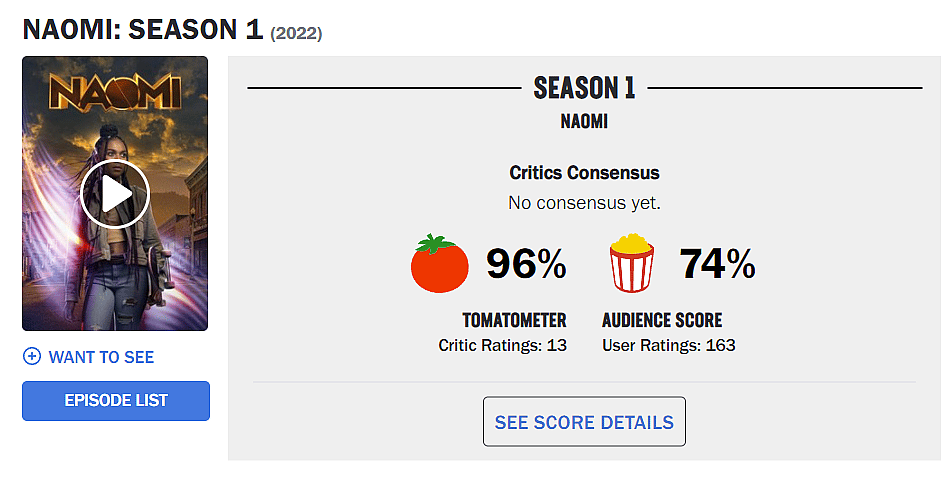Open User Ratings: 163 count
Screen dimensions: 951x484
point(668,345)
